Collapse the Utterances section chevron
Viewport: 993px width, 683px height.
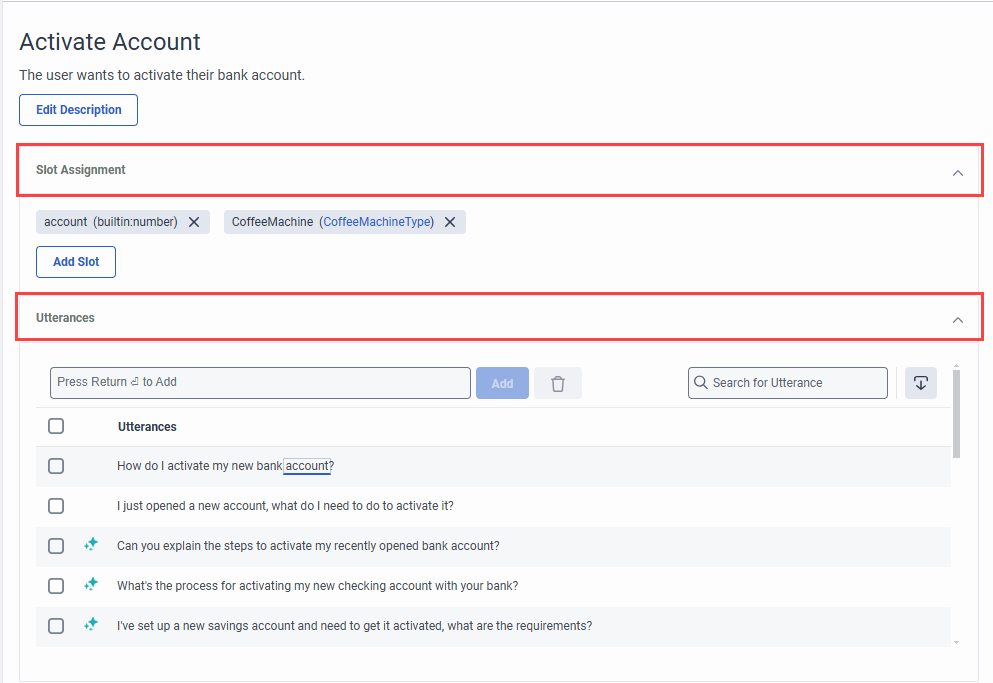point(958,320)
